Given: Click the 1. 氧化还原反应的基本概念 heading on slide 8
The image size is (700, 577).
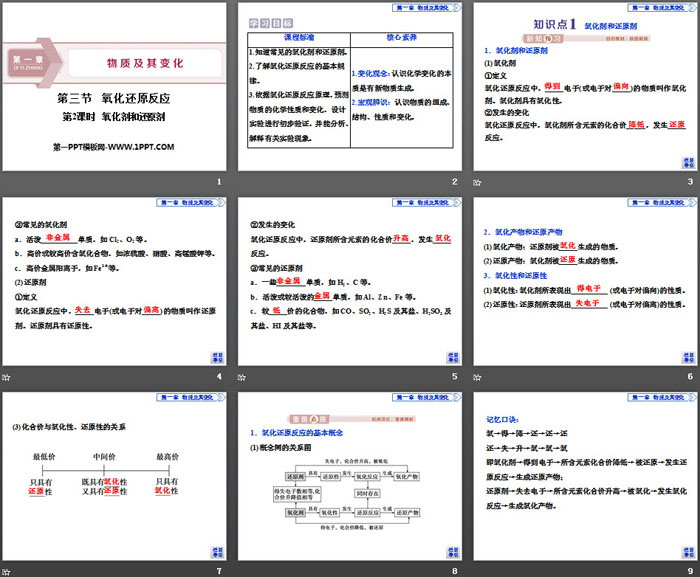Looking at the screenshot, I should click(x=296, y=433).
